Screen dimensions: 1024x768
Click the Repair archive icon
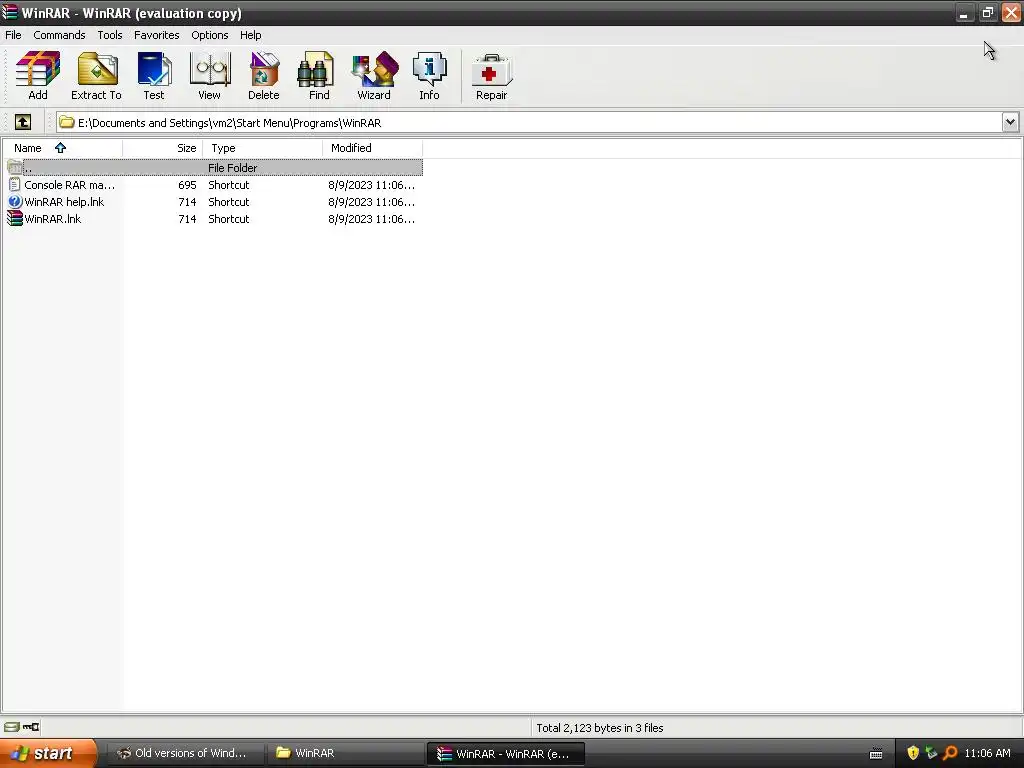[x=492, y=71]
